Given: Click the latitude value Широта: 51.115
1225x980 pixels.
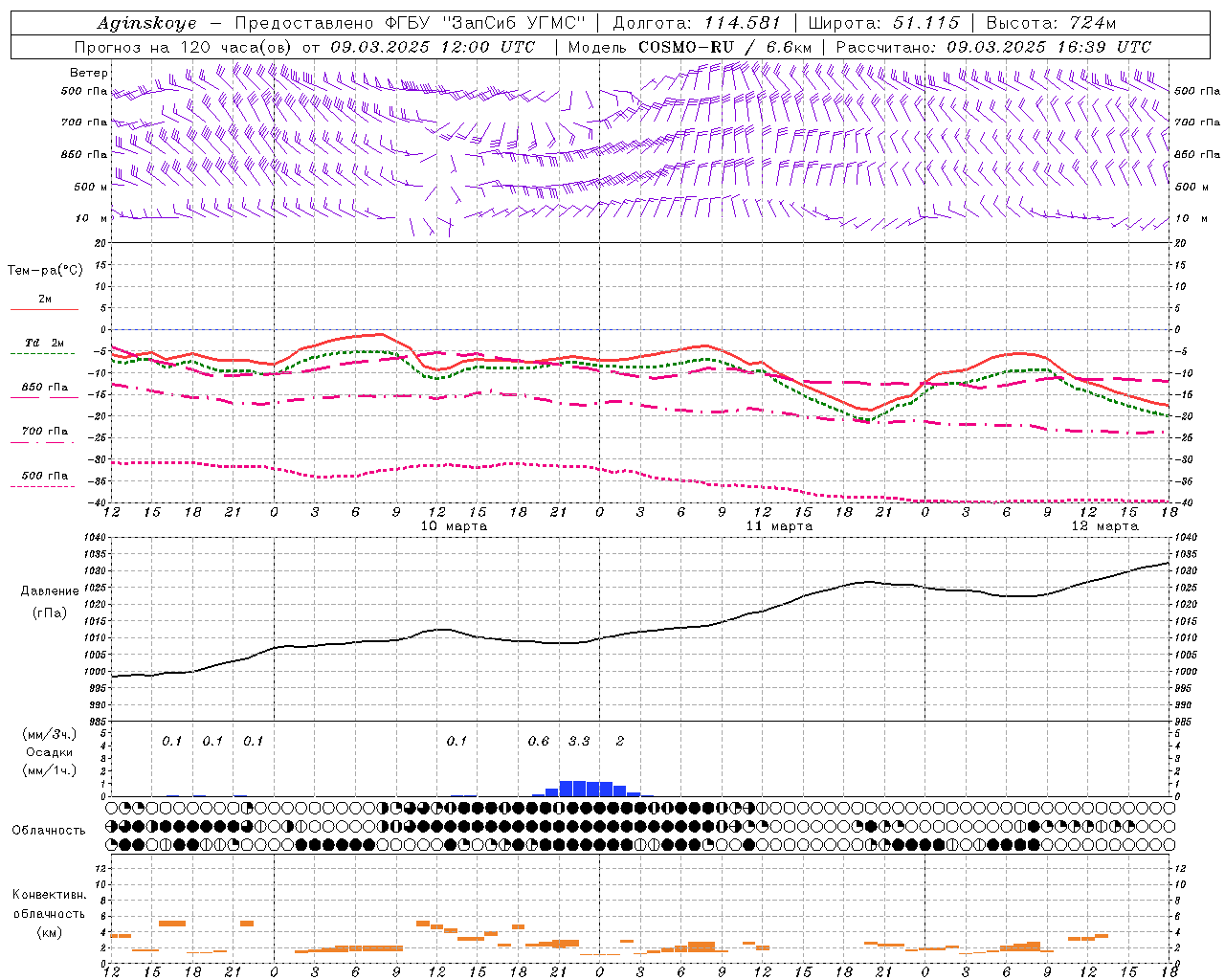Looking at the screenshot, I should [x=883, y=23].
